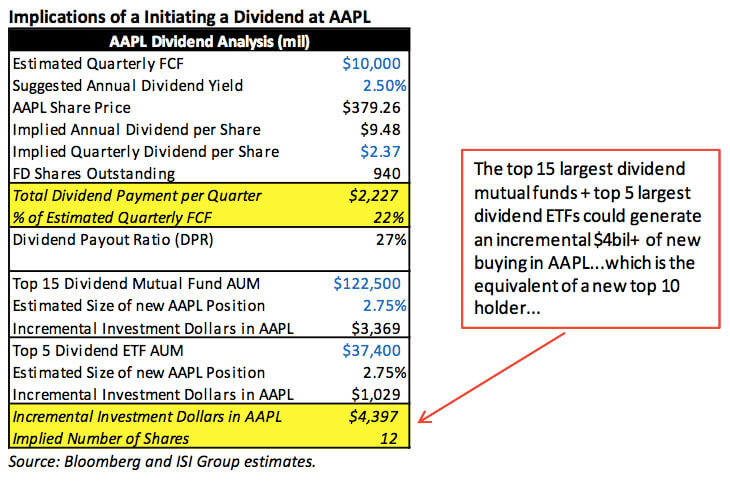The height and width of the screenshot is (481, 730).
Task: Click 'Implied Number of Shares' label
Action: coord(101,439)
